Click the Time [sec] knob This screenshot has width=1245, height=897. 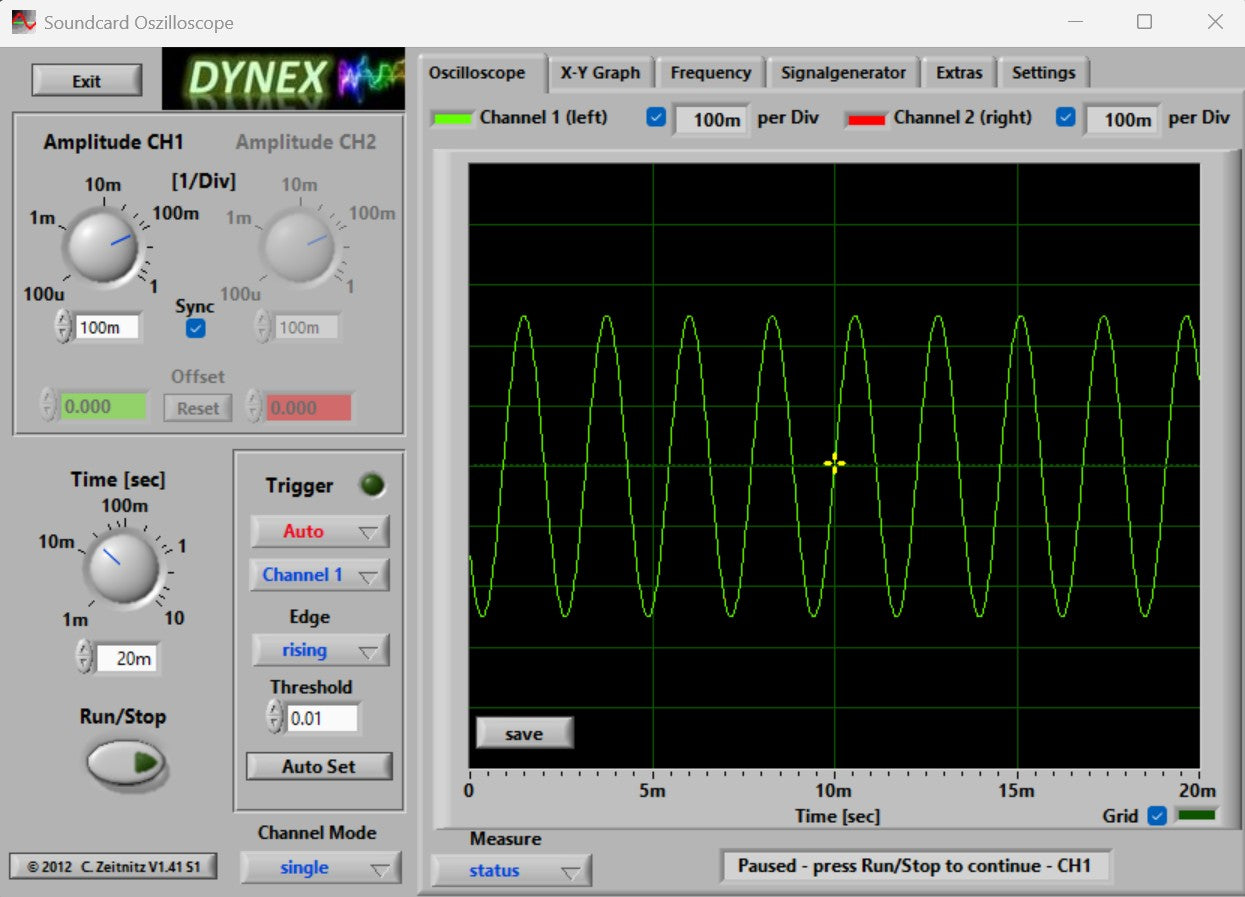point(124,566)
